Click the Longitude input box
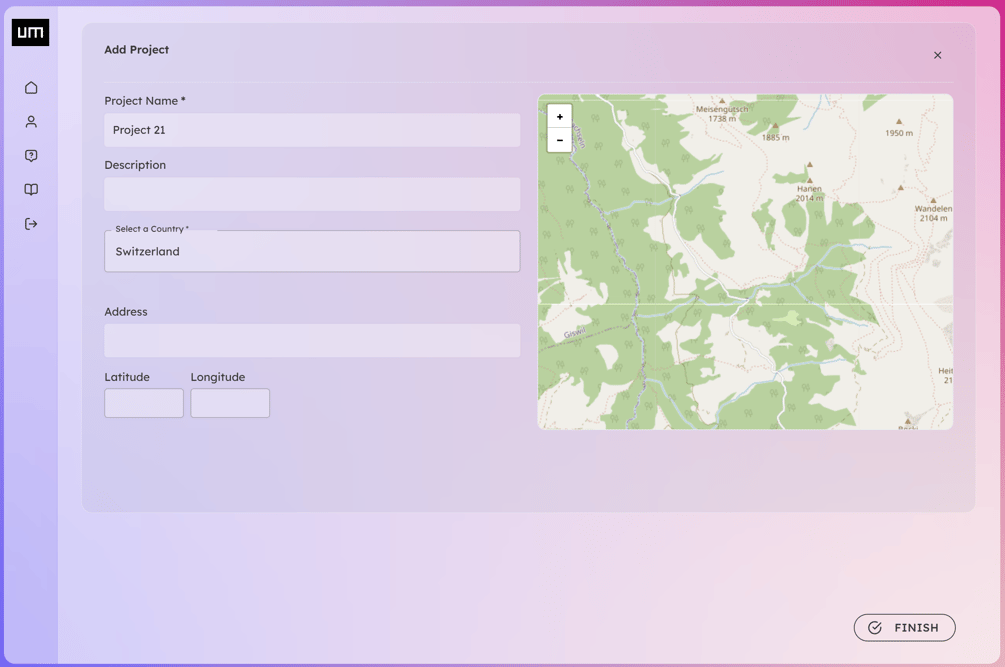 coord(230,403)
